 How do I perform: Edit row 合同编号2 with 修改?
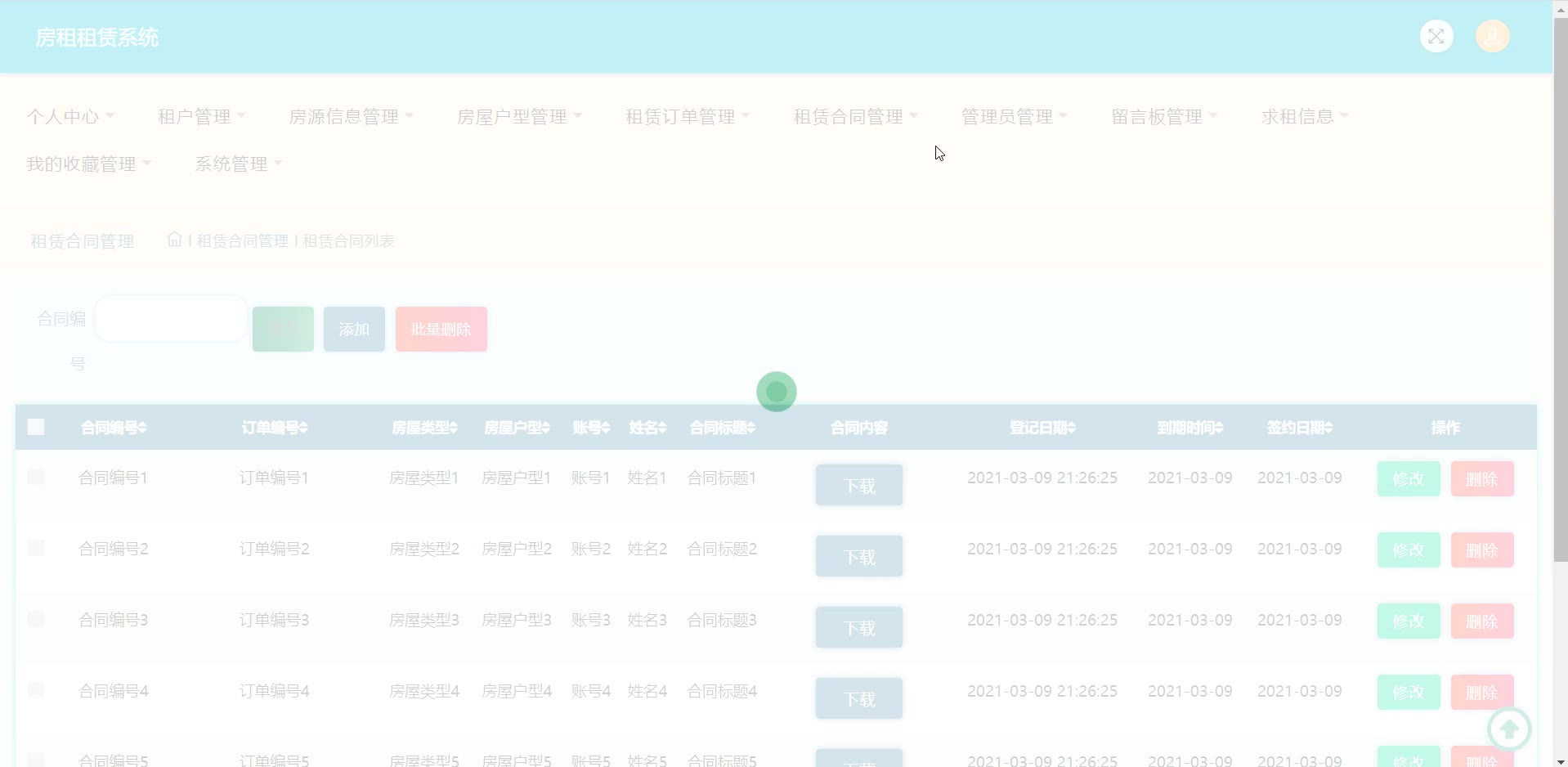coord(1409,550)
